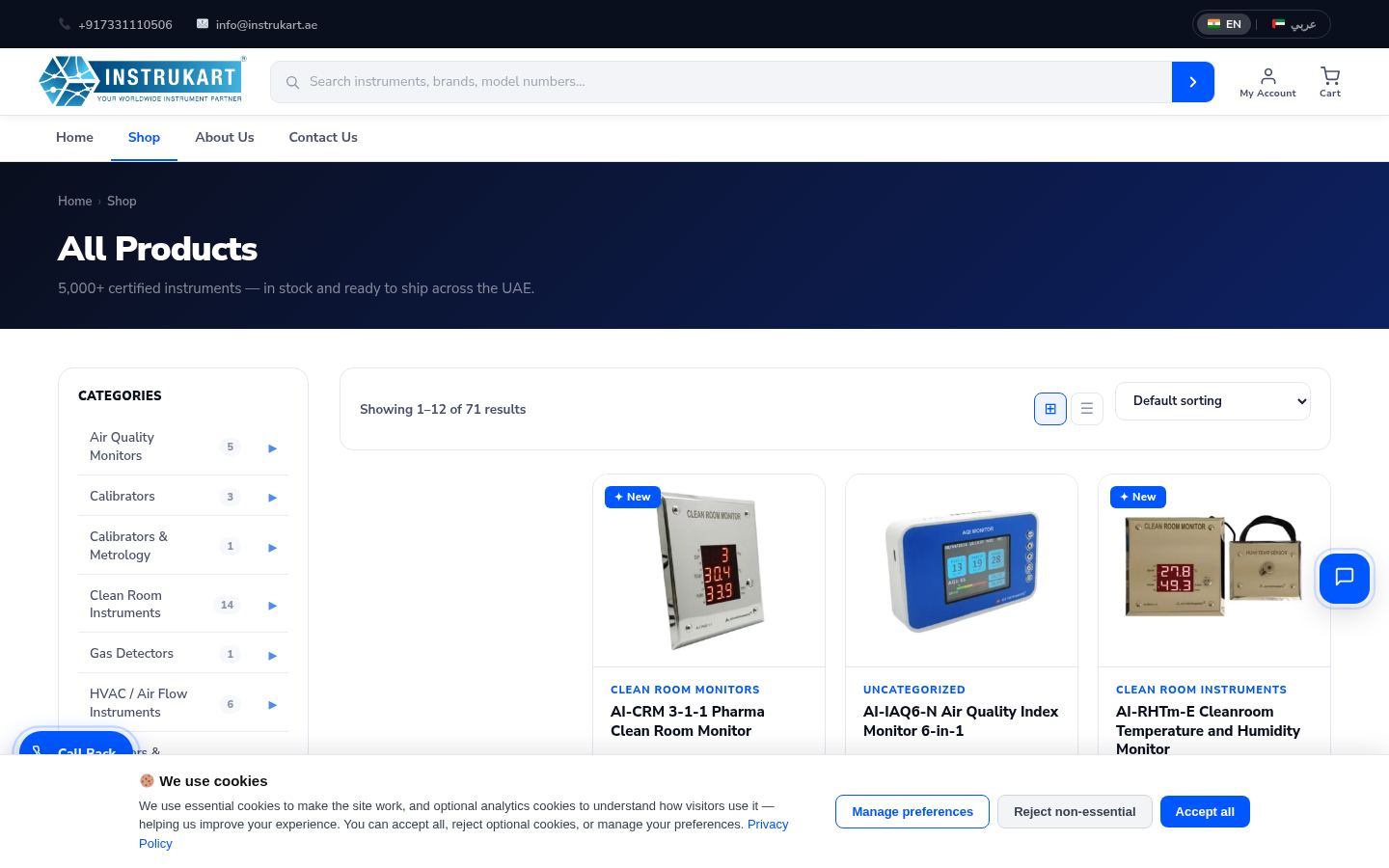Open the shopping Cart
Image resolution: width=1389 pixels, height=868 pixels.
pyautogui.click(x=1330, y=82)
